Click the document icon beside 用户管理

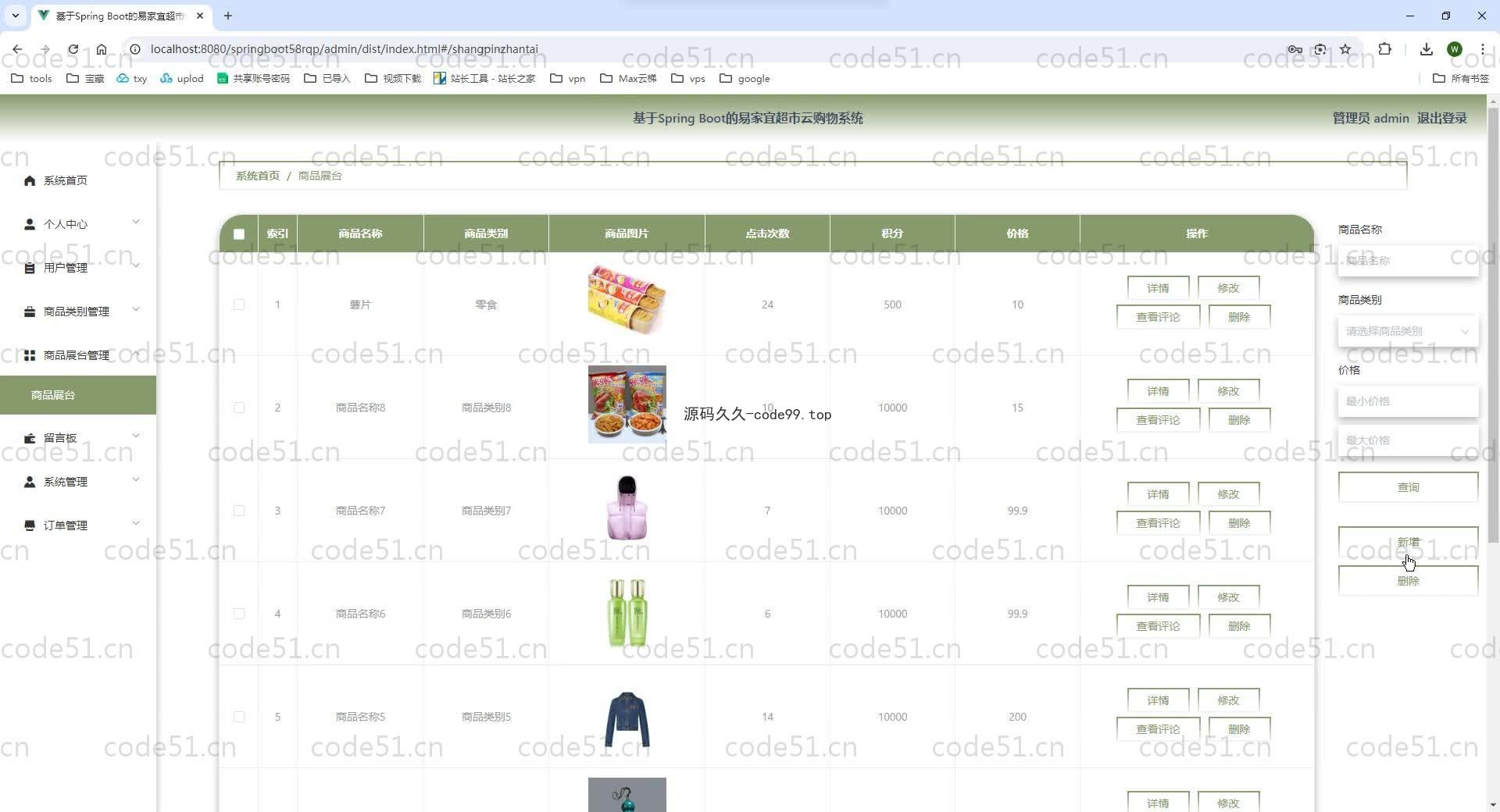click(30, 268)
